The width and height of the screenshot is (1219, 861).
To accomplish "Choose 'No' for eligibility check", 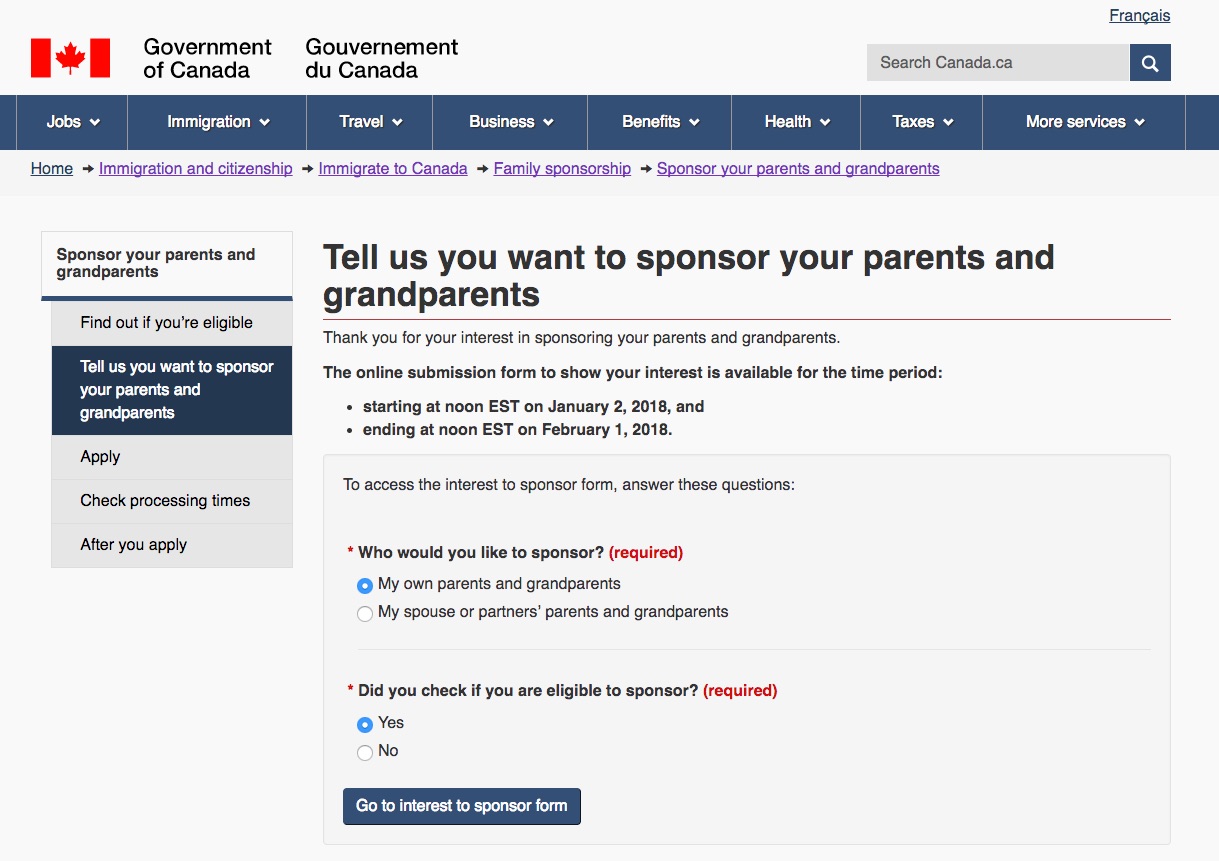I will pos(365,752).
